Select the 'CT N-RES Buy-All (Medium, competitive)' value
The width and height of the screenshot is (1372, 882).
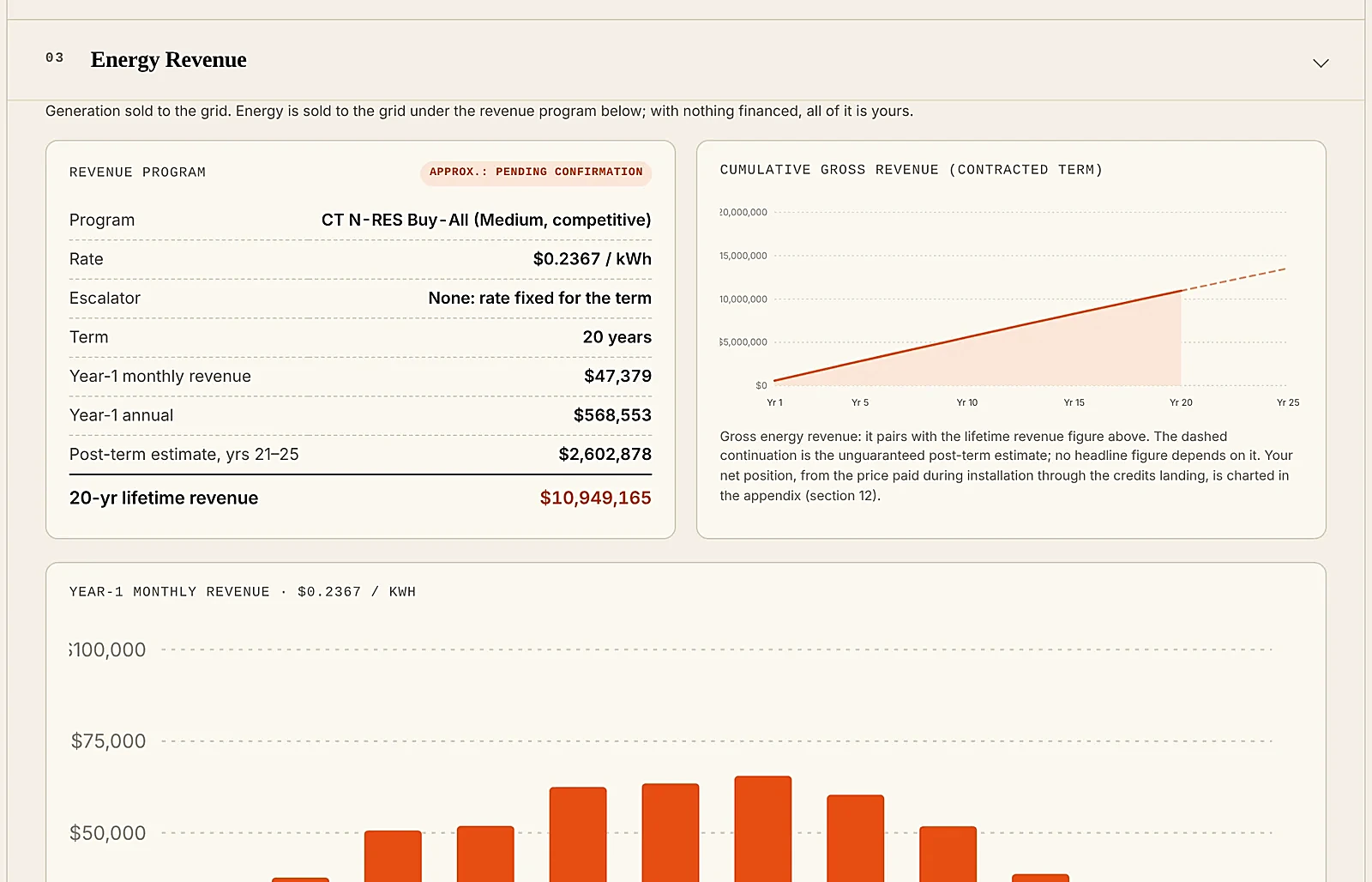click(x=486, y=220)
